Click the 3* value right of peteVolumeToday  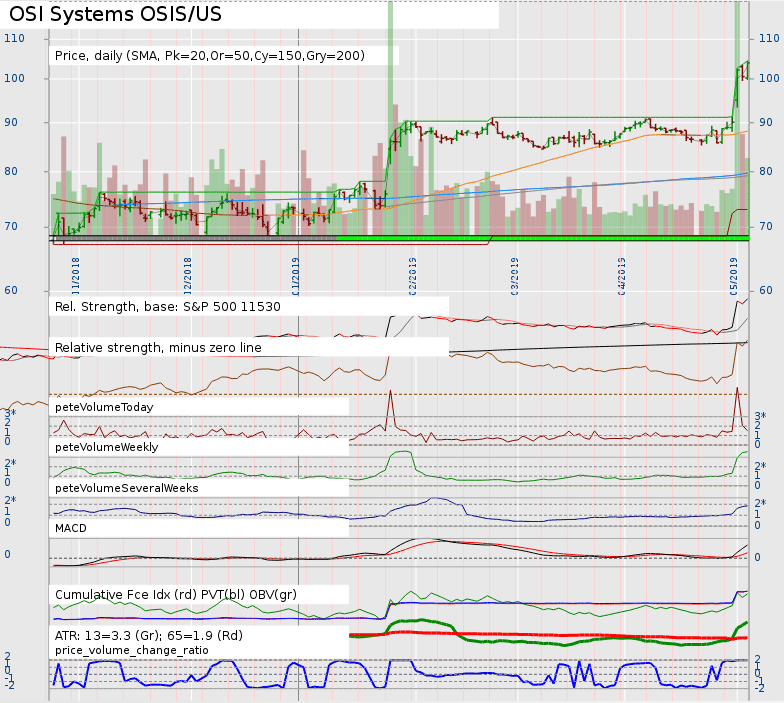tap(760, 416)
